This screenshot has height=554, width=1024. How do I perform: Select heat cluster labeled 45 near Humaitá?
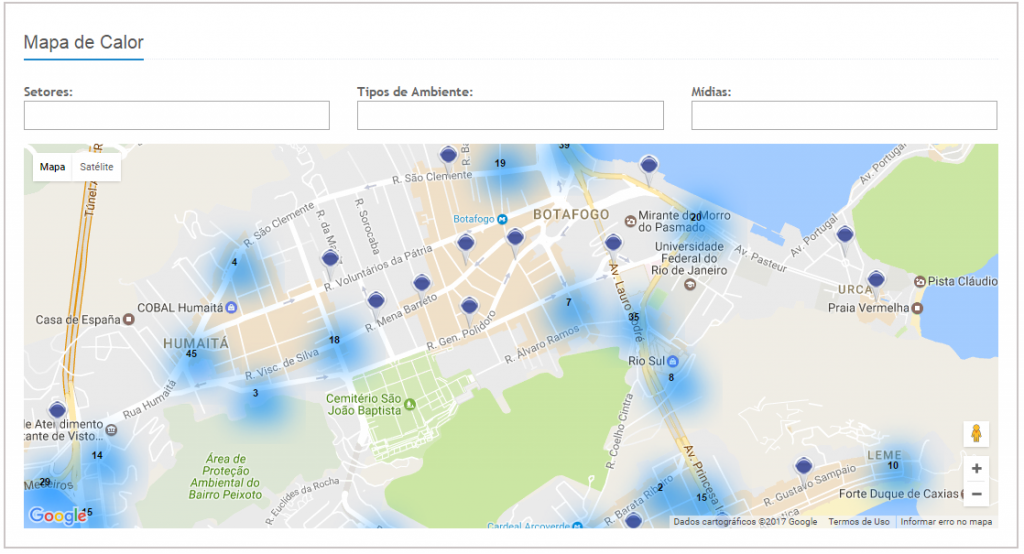click(191, 353)
